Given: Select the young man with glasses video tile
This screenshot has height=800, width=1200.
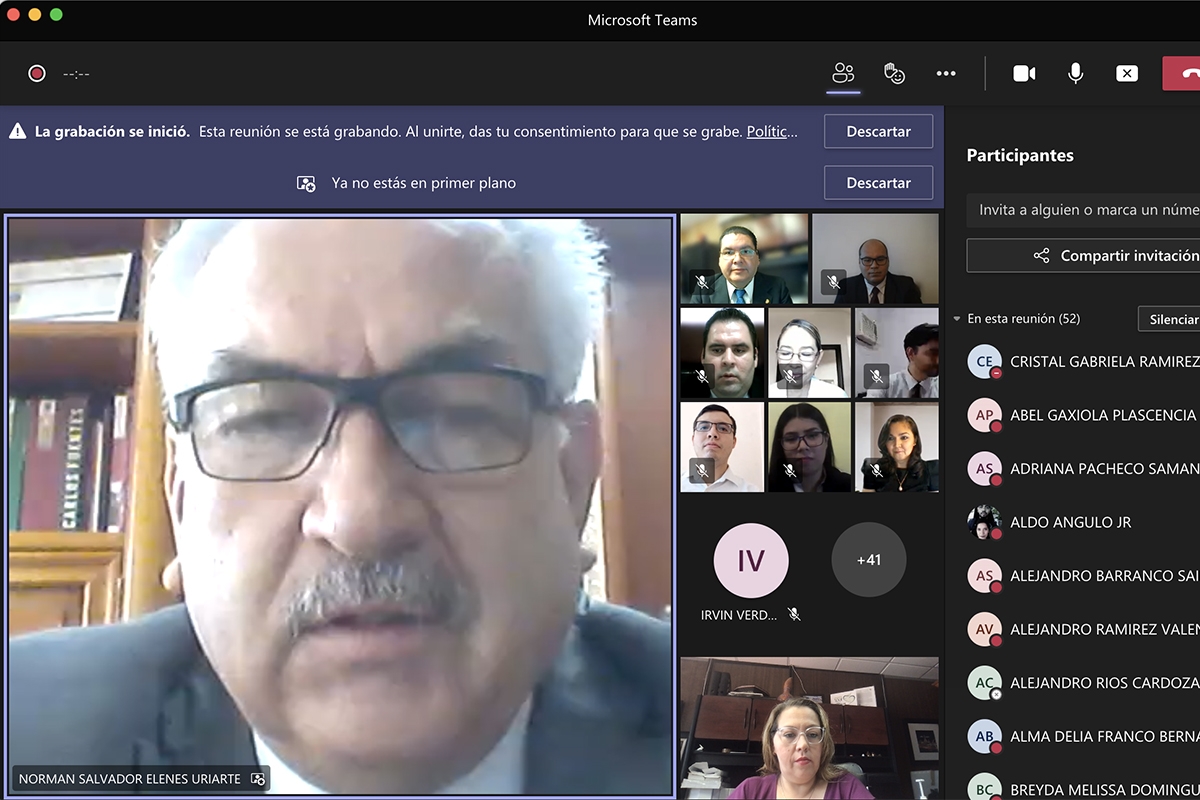Looking at the screenshot, I should (722, 447).
